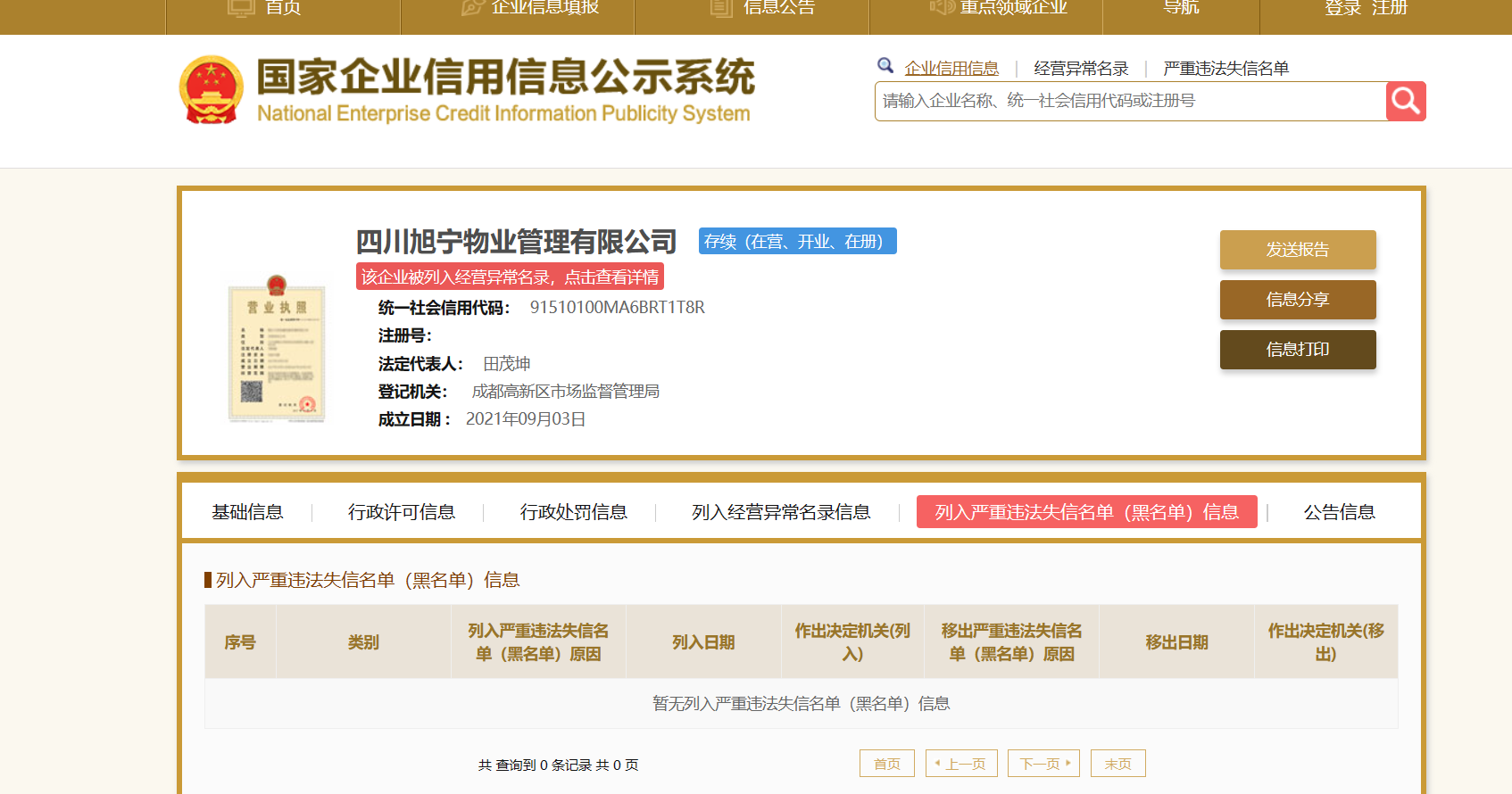Click registration authority 成都高新区市场监督管理局

pos(566,391)
